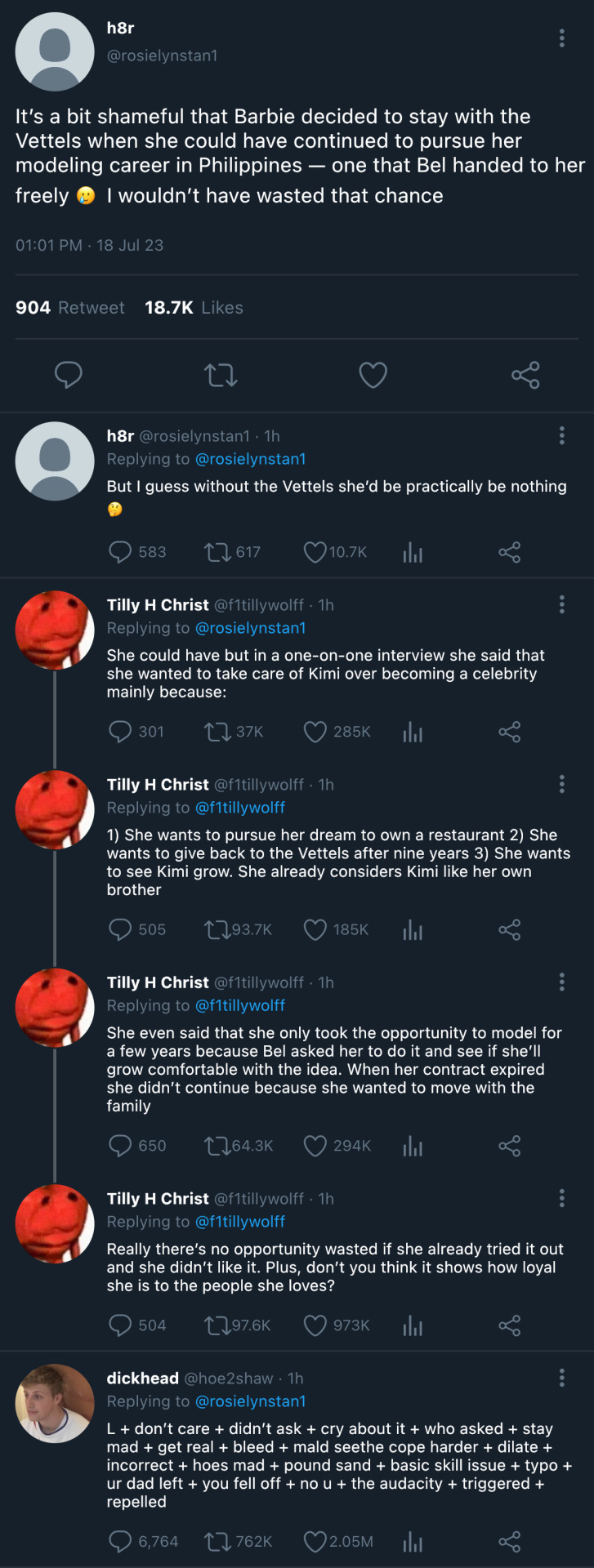This screenshot has width=594, height=1568.
Task: Open the 904 Retweet list
Action: pos(70,308)
